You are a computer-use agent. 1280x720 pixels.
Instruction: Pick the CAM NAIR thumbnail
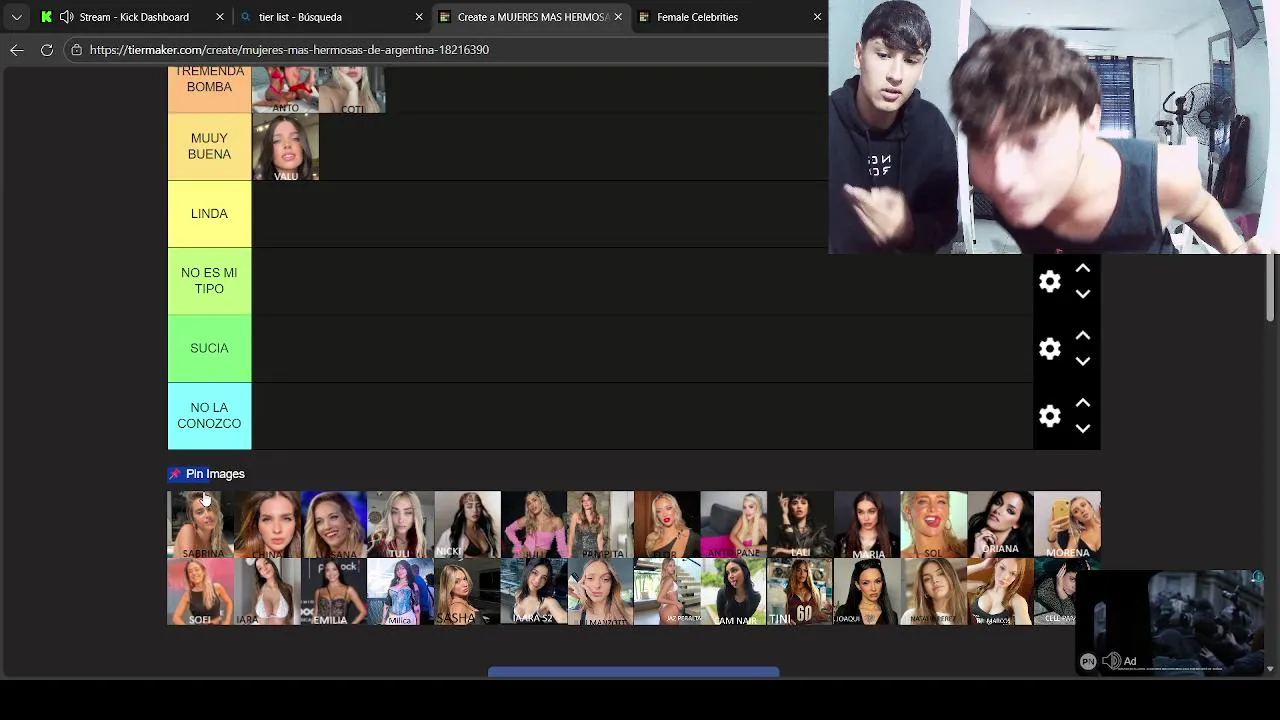pyautogui.click(x=734, y=591)
